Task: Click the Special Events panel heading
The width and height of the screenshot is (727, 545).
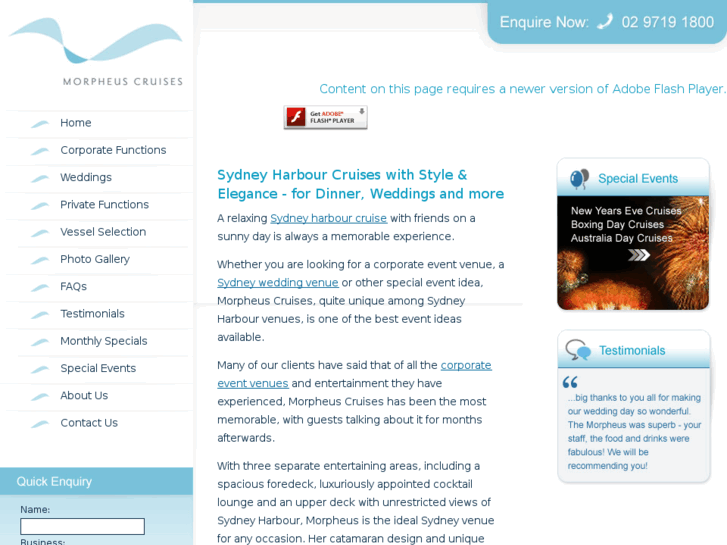Action: [x=638, y=179]
